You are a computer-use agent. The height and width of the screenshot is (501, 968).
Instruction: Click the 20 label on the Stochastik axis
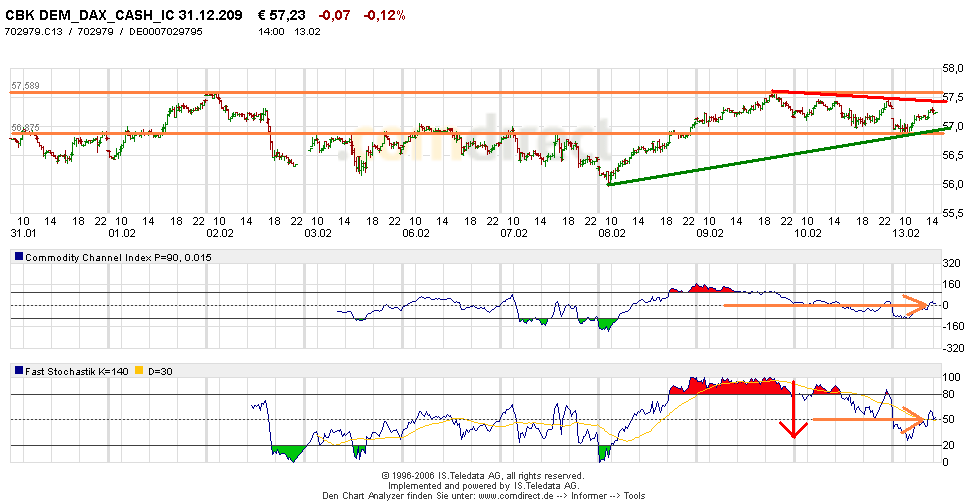tap(949, 445)
